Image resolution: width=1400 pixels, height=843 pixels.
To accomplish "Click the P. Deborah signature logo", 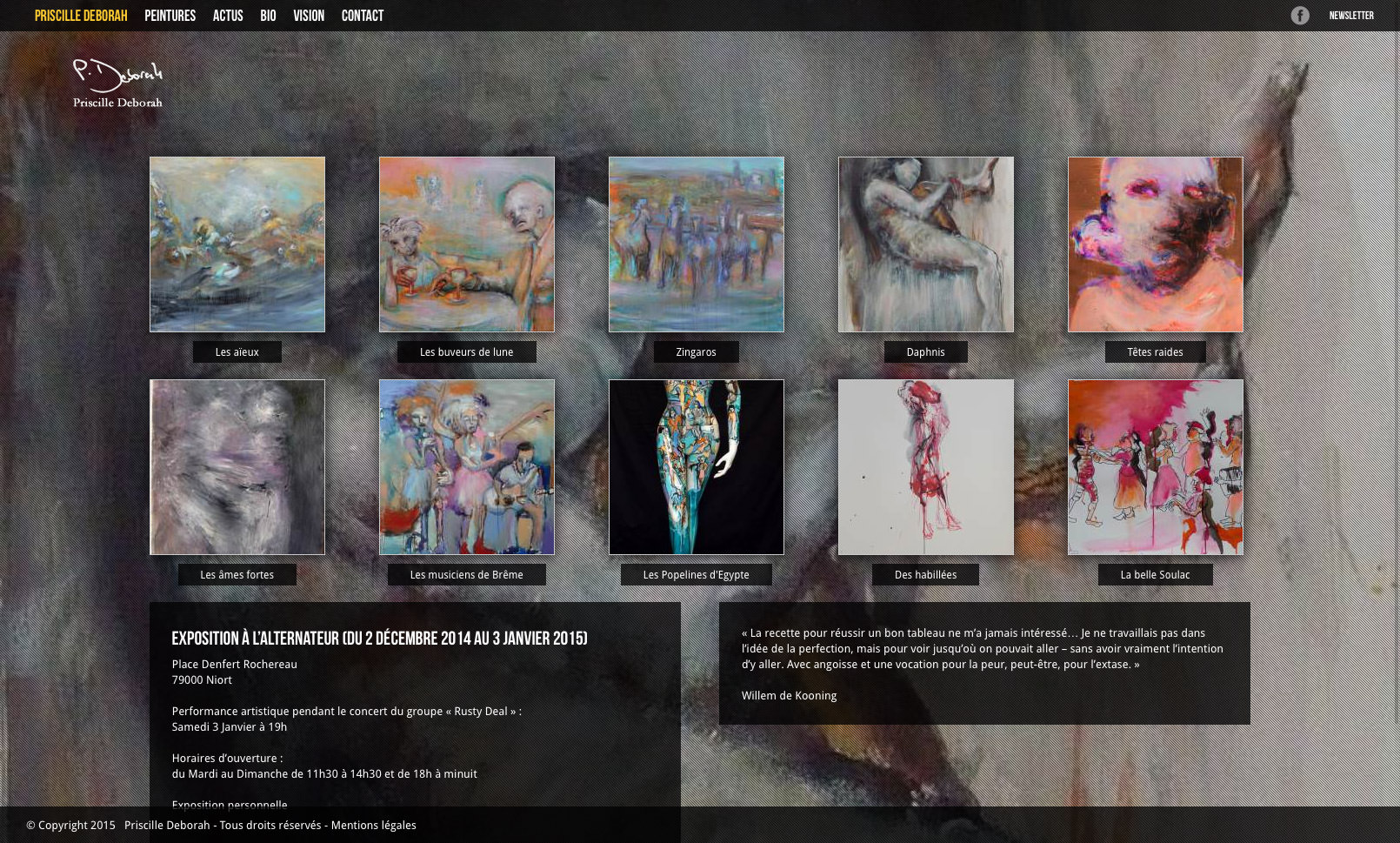I will click(x=117, y=84).
